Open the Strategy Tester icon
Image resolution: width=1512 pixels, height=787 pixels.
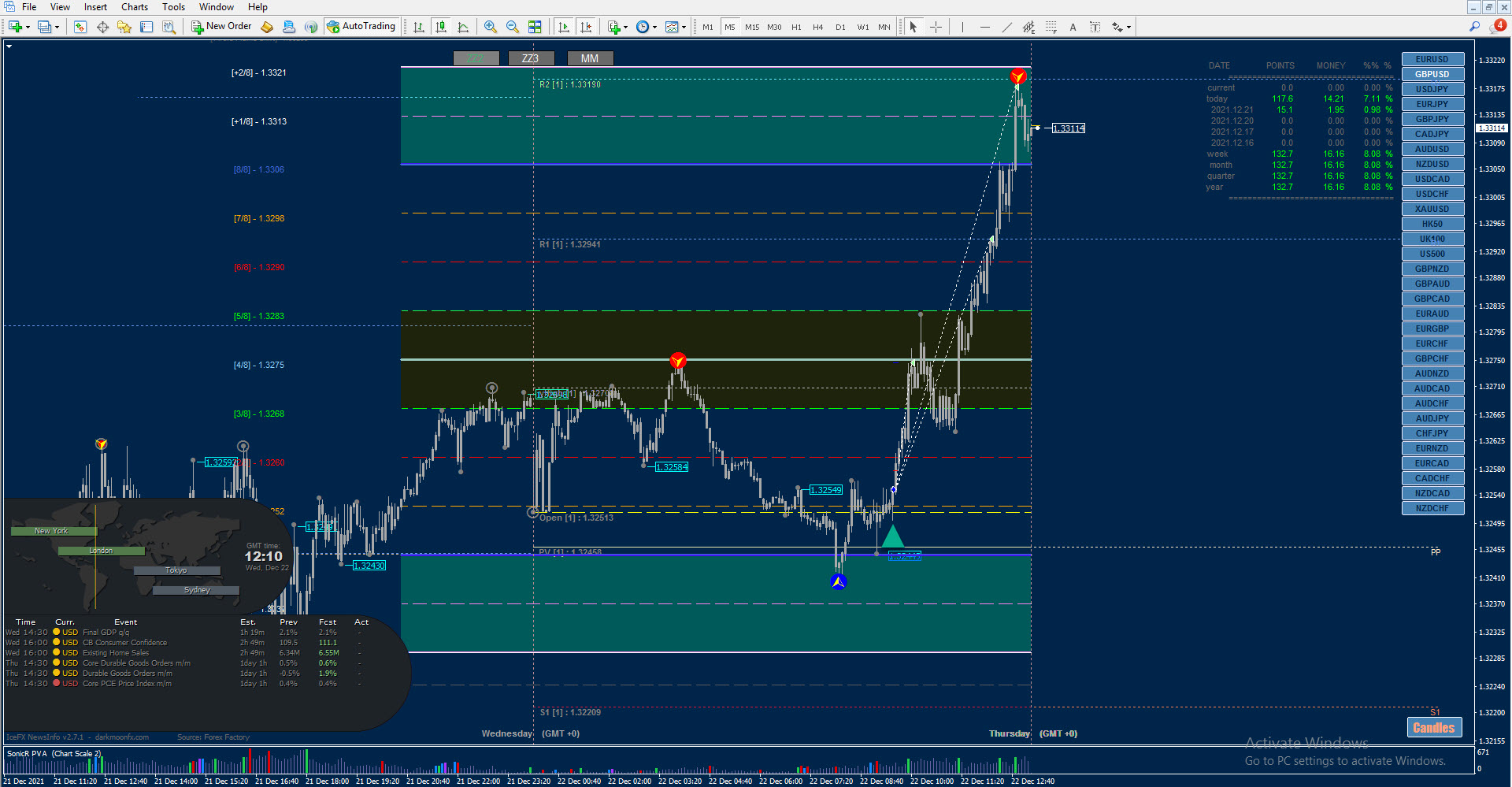(x=169, y=27)
